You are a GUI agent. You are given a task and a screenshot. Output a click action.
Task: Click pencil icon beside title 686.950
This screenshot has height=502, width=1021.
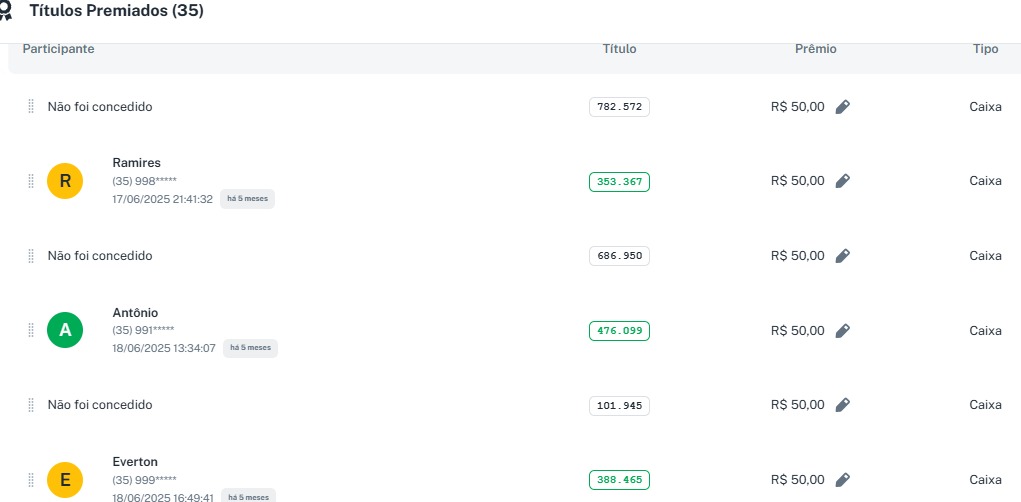point(842,256)
